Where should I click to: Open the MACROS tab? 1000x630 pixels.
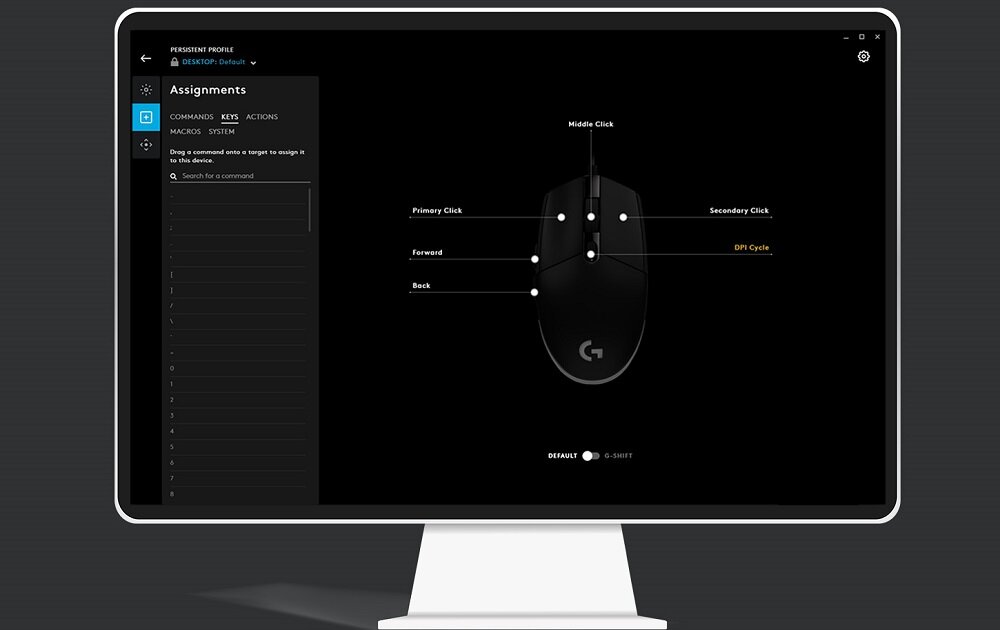(x=185, y=132)
